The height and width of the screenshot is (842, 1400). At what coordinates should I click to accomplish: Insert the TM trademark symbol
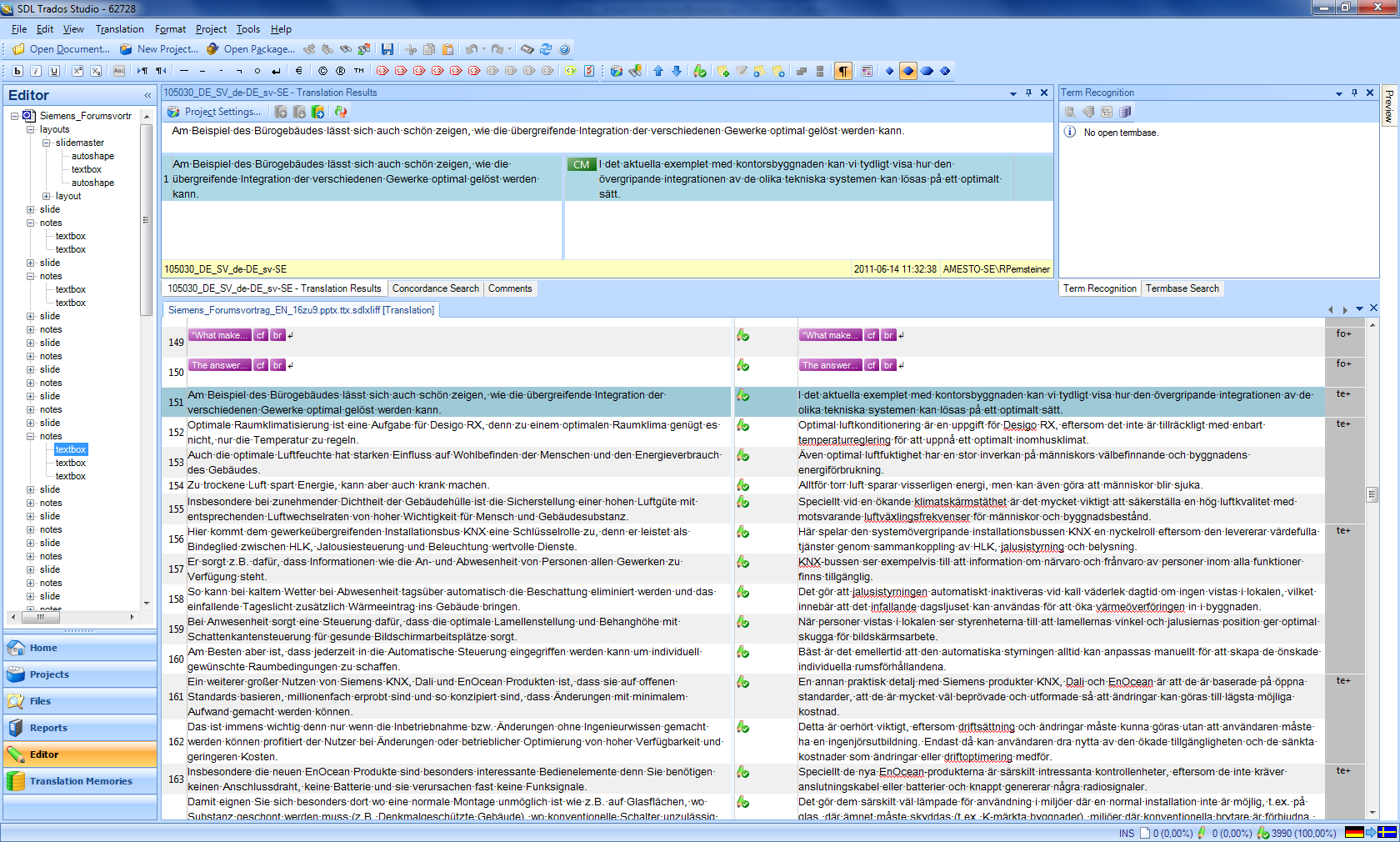pyautogui.click(x=359, y=71)
